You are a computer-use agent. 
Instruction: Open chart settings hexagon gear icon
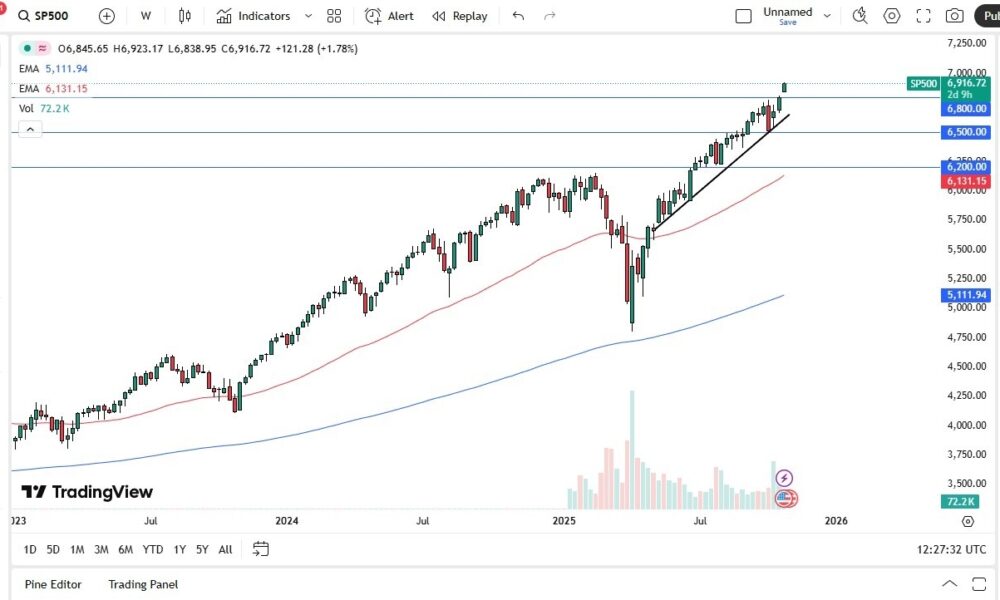[892, 16]
